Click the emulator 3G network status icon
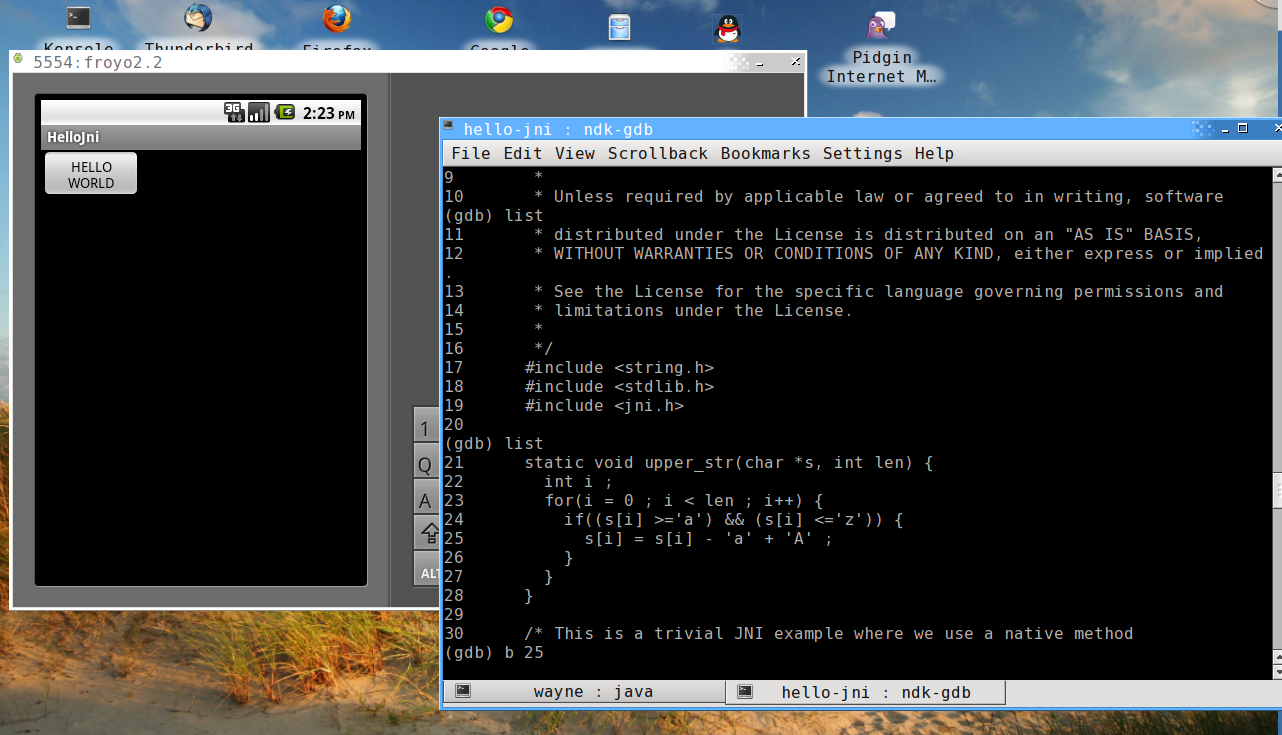The height and width of the screenshot is (735, 1282). tap(234, 112)
